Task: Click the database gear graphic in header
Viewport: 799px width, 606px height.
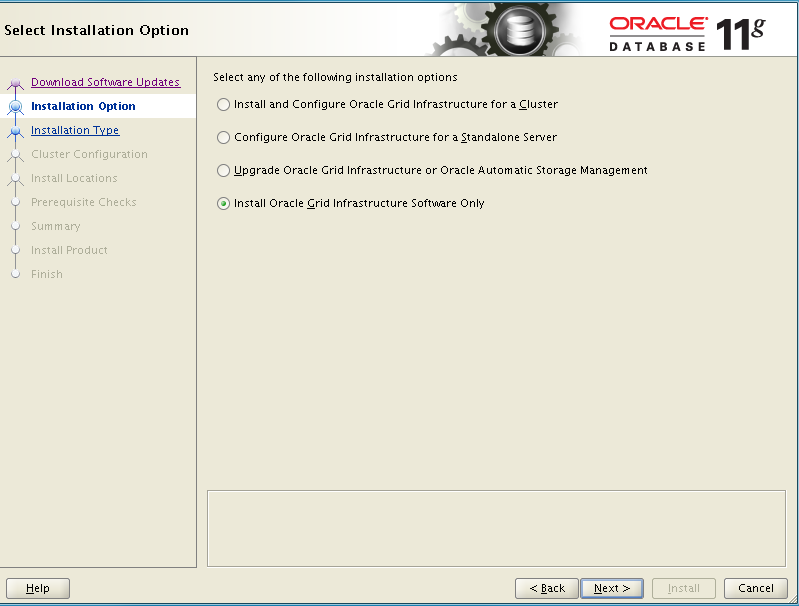Action: 518,29
